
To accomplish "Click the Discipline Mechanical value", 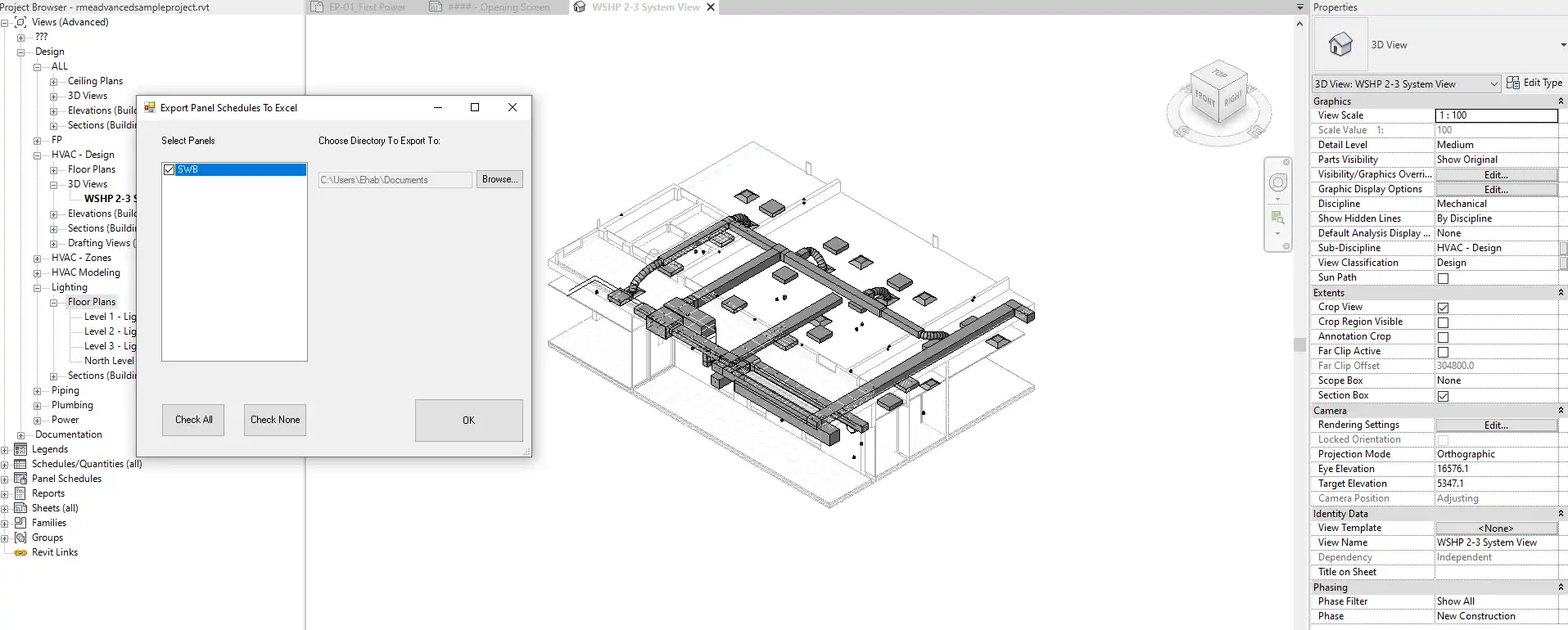I will (x=1496, y=204).
